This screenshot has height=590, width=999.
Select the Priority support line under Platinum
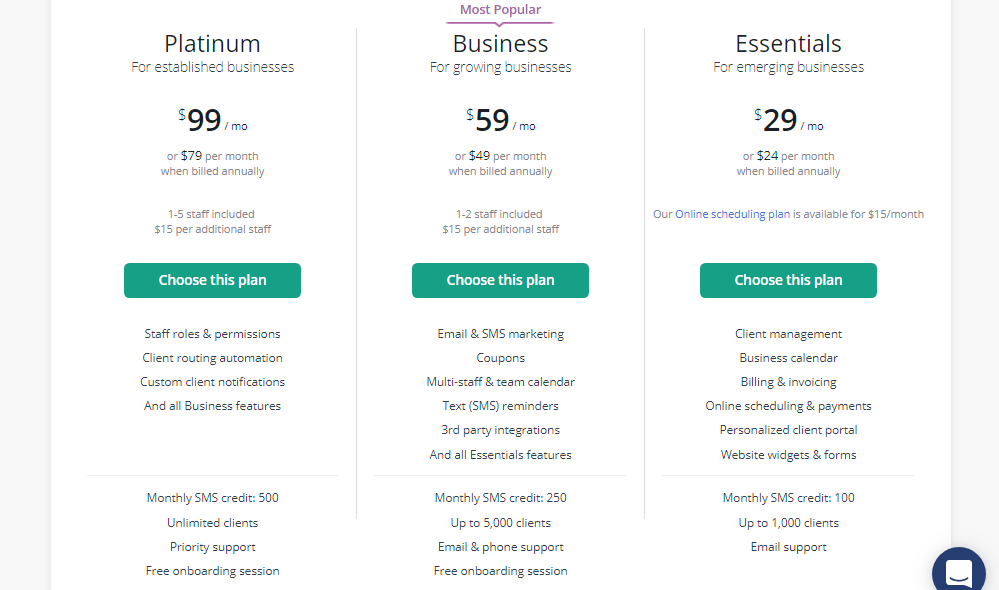(x=212, y=546)
